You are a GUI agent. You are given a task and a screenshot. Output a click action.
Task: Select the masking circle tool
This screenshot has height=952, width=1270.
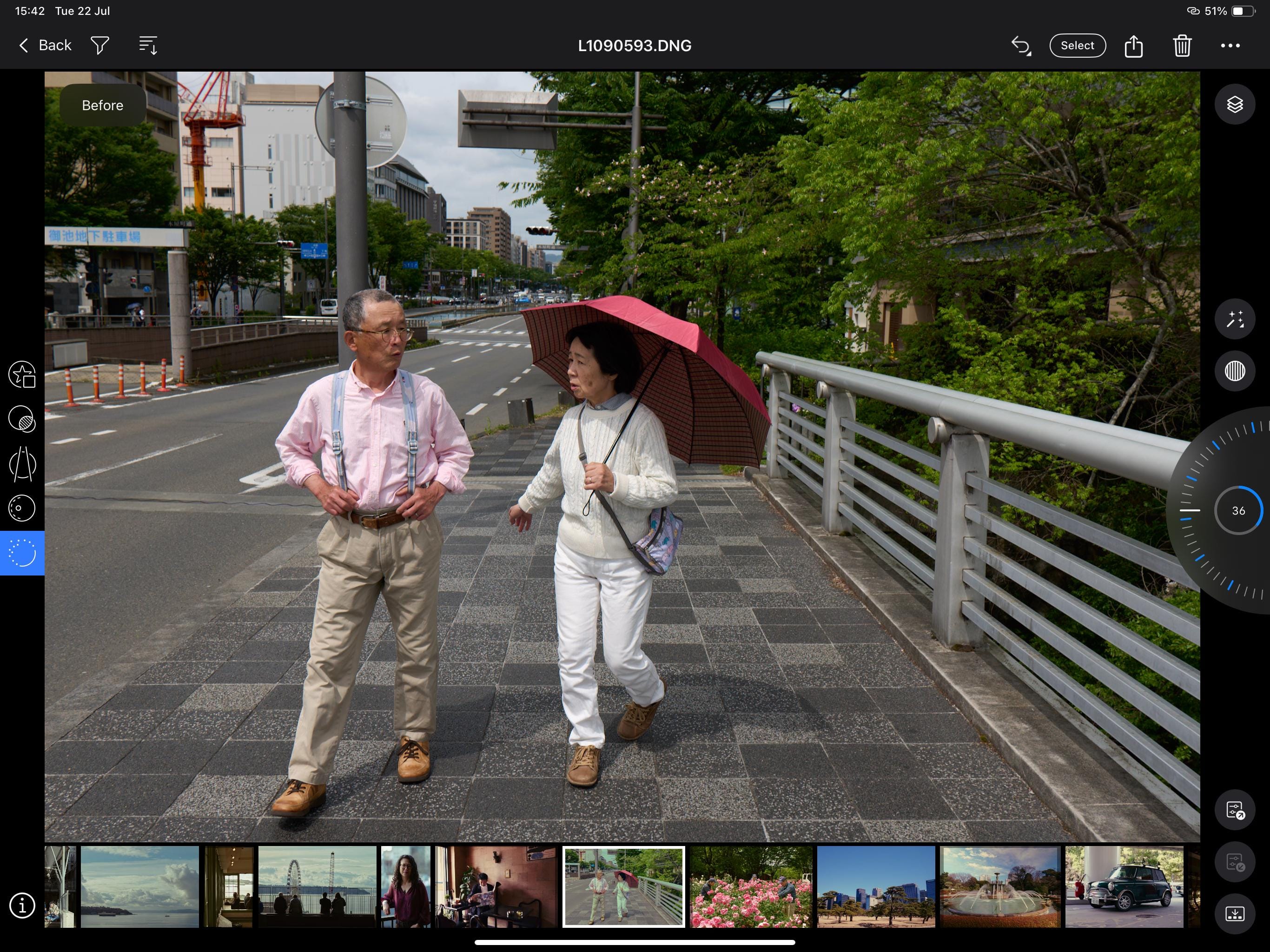(22, 419)
